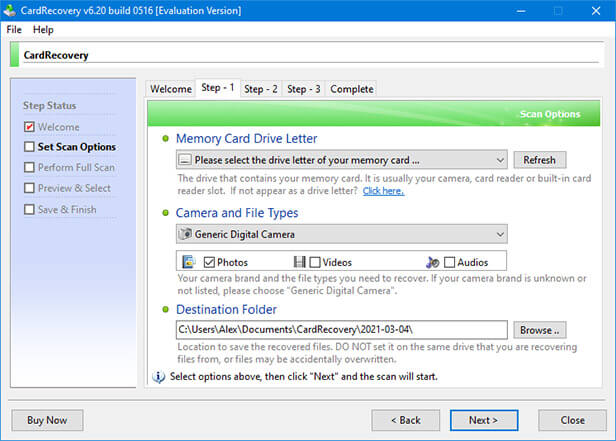Screen dimensions: 616x441
Task: Click the drive icon in memory card dropdown
Action: (185, 160)
